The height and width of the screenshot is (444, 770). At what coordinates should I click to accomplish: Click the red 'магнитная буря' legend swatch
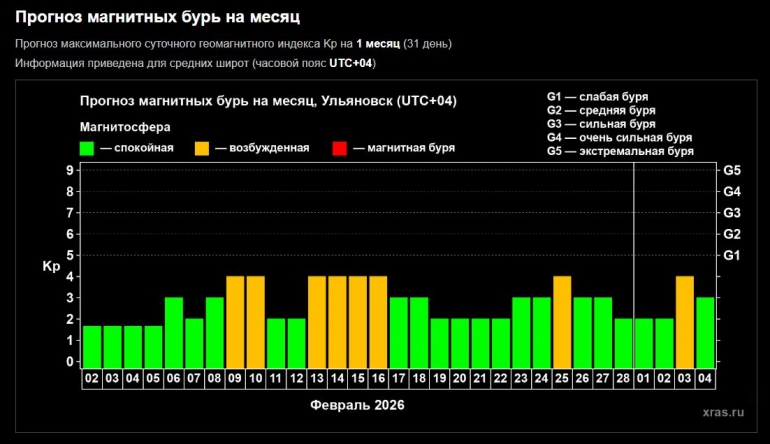(x=339, y=148)
